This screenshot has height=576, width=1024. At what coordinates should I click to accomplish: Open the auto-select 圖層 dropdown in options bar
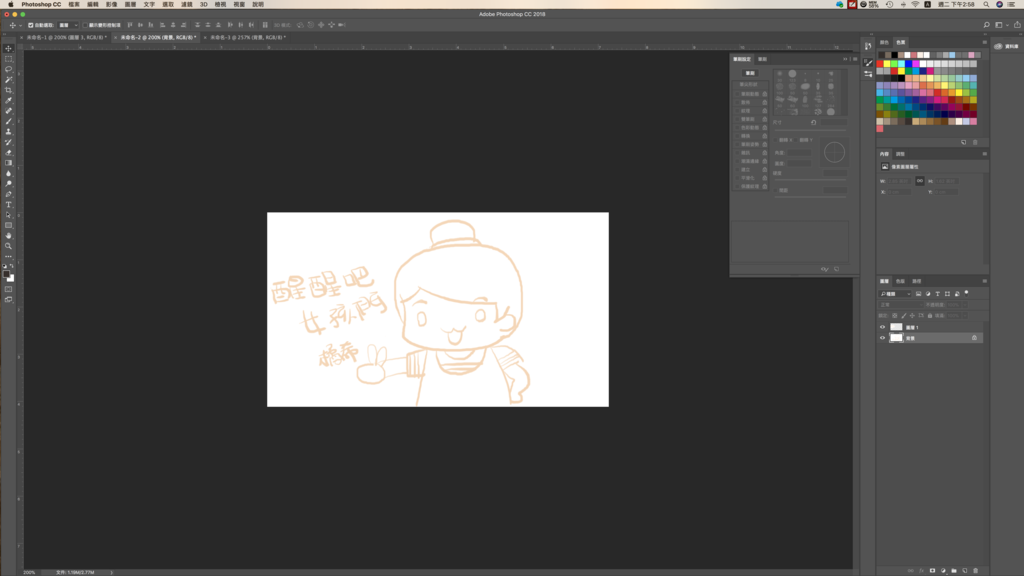coord(66,25)
